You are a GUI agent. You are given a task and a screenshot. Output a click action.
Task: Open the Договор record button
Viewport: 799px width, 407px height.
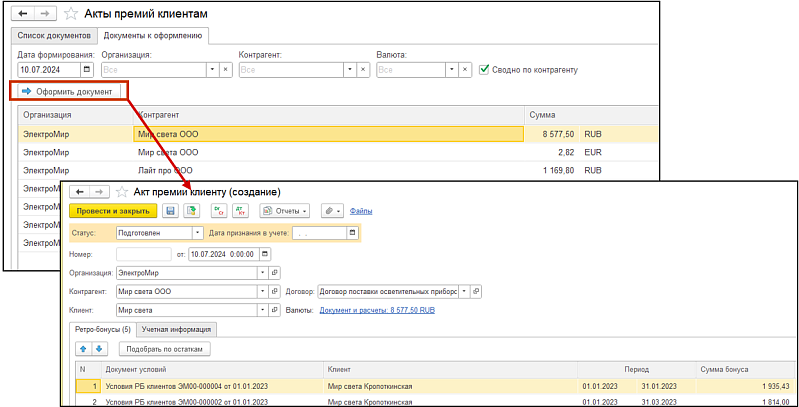point(475,292)
